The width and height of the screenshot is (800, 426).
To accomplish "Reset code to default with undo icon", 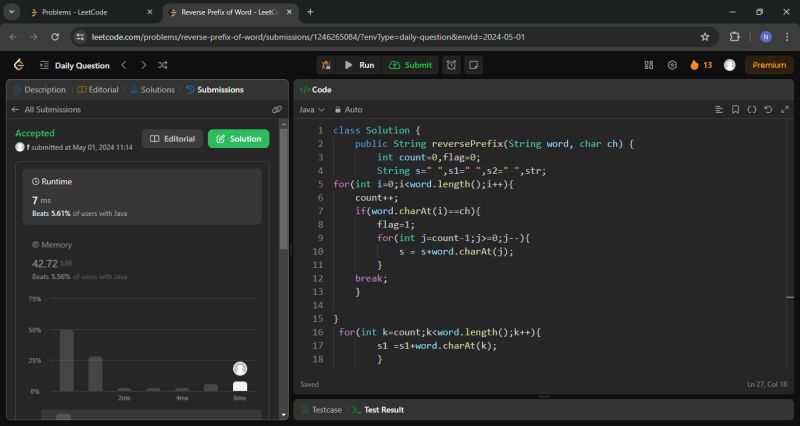I will pyautogui.click(x=767, y=109).
